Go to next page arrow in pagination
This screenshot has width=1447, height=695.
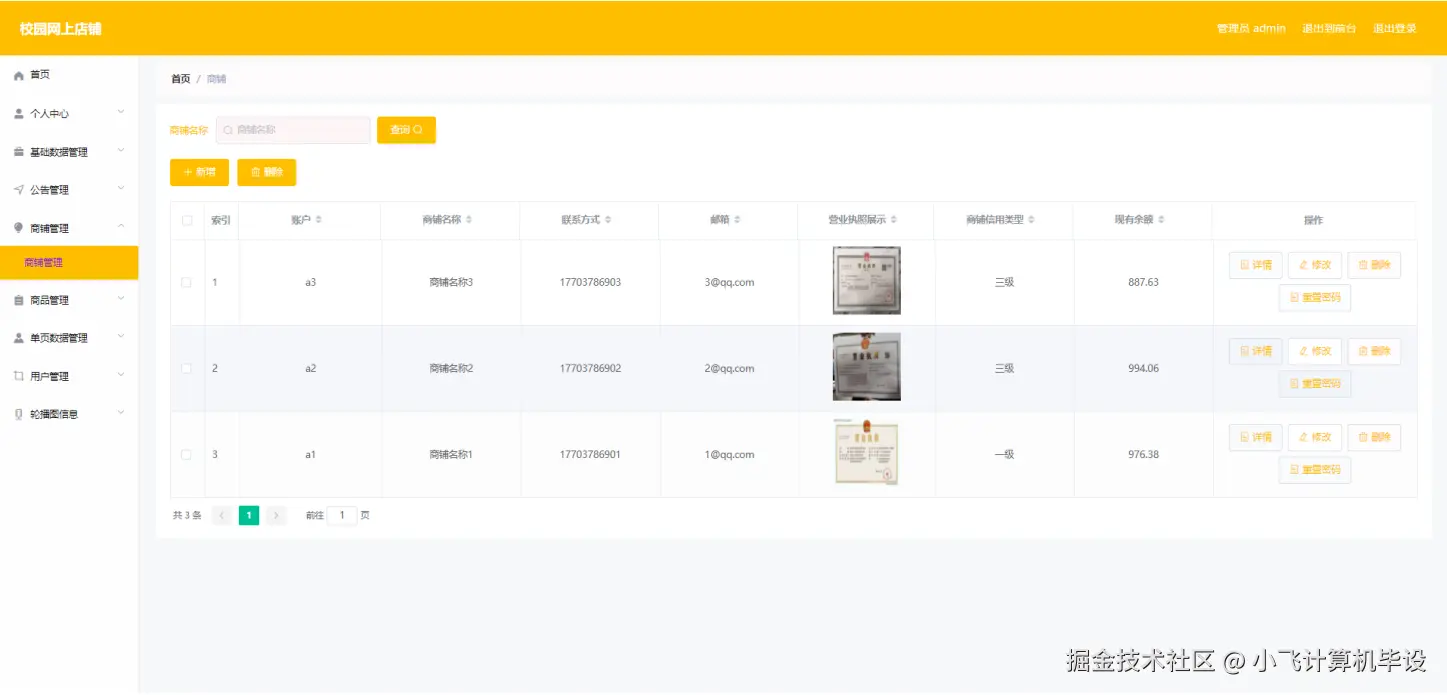pos(276,516)
